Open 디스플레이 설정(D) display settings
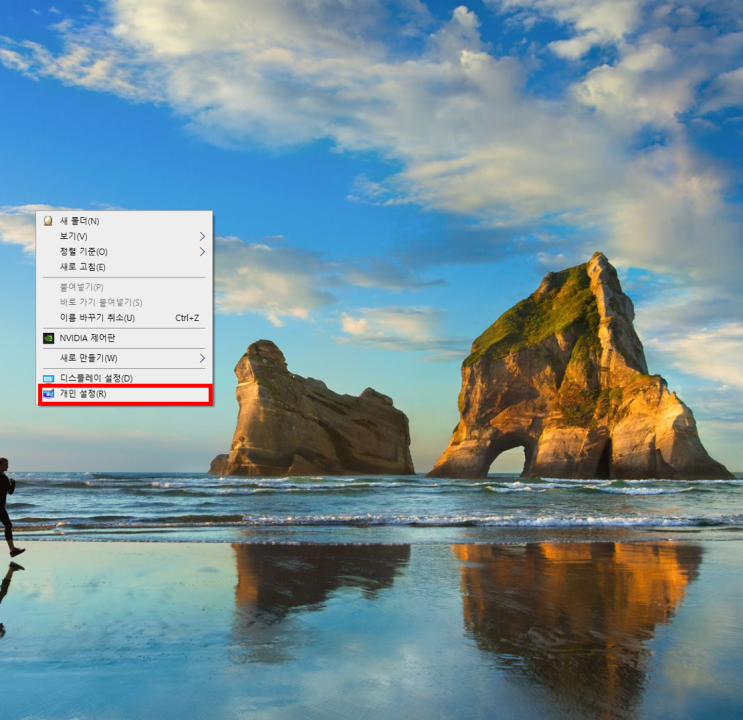This screenshot has height=720, width=743. point(124,378)
